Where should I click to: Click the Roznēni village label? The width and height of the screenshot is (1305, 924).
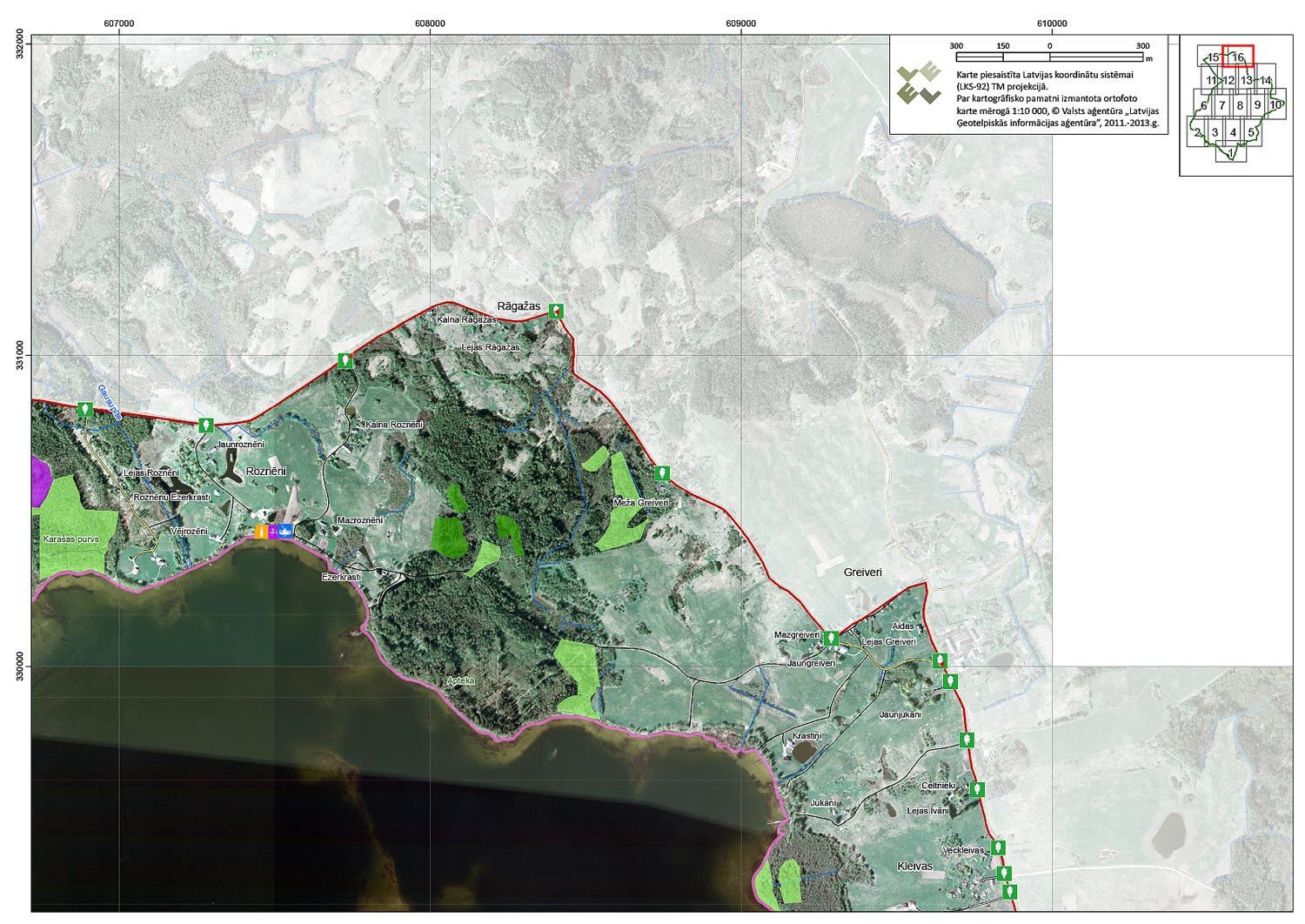(265, 471)
